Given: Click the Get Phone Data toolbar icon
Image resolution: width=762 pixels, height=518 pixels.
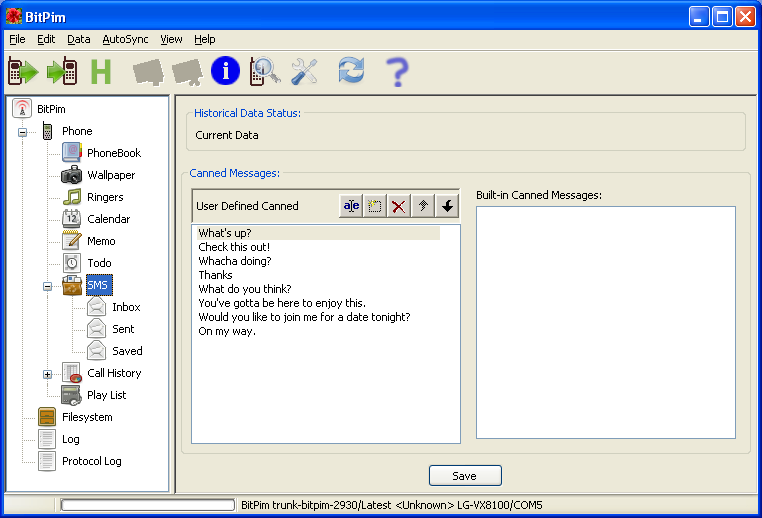Looking at the screenshot, I should click(x=23, y=71).
